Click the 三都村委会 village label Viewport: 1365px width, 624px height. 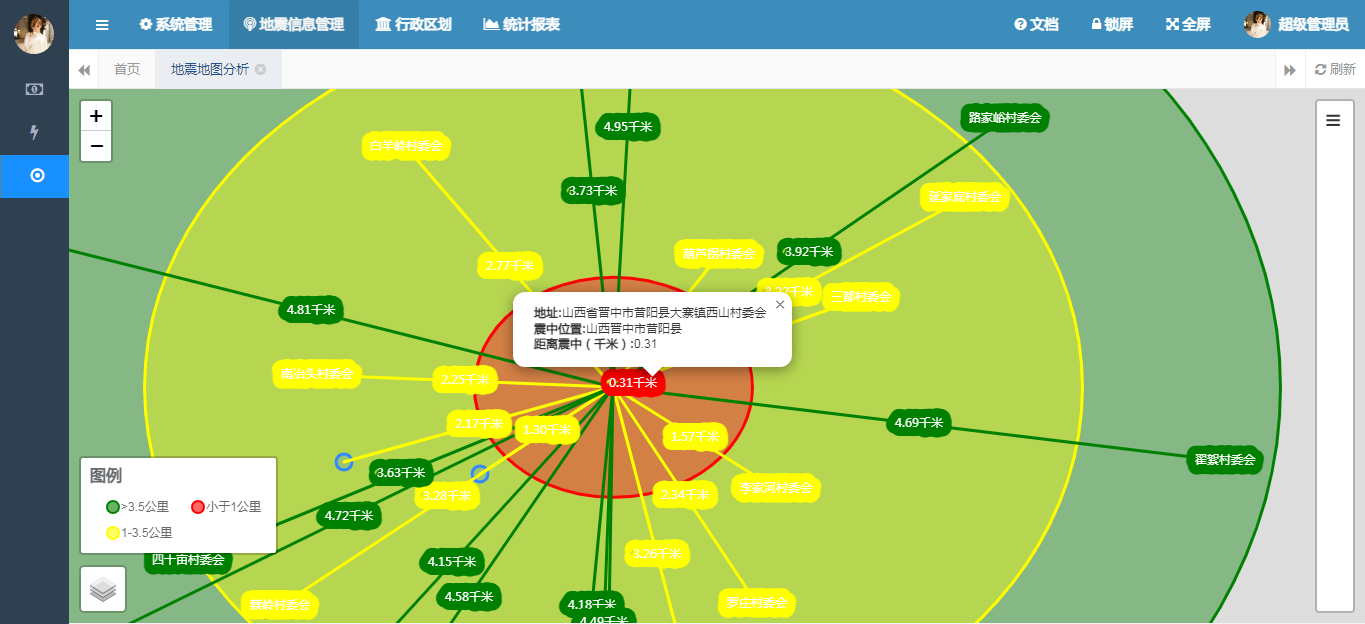[x=861, y=296]
